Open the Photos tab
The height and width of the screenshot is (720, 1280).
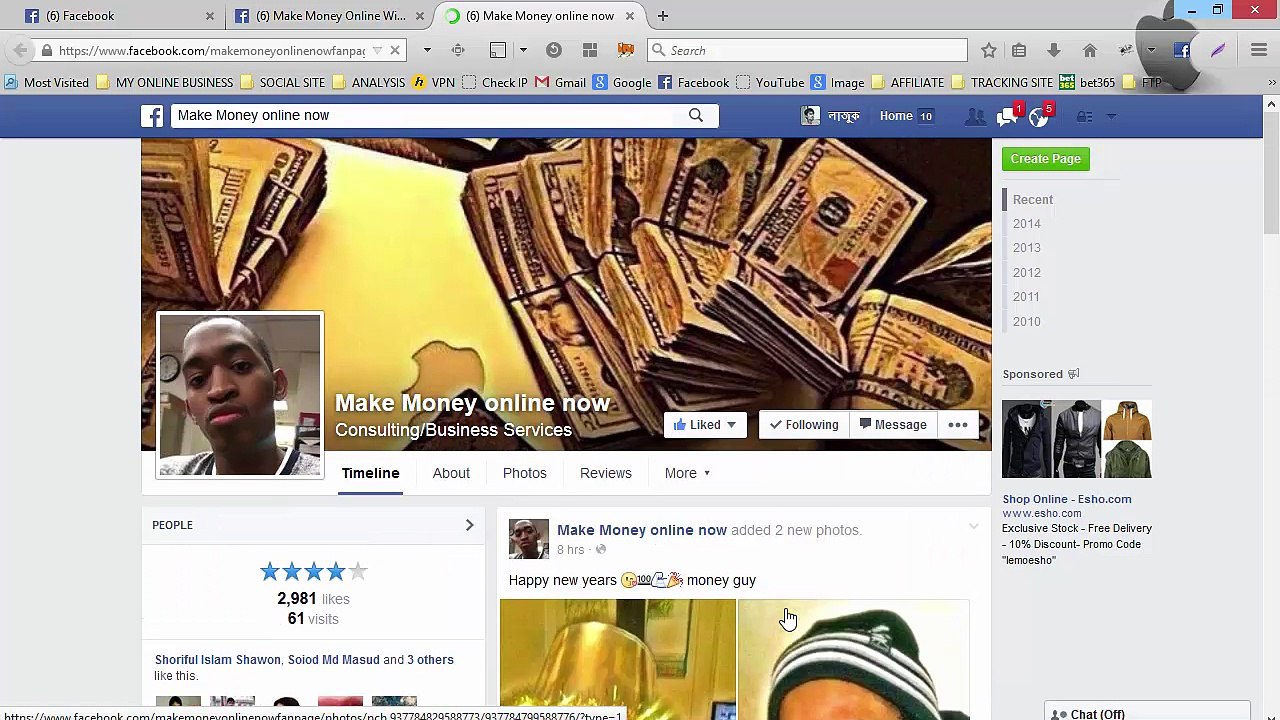point(525,473)
